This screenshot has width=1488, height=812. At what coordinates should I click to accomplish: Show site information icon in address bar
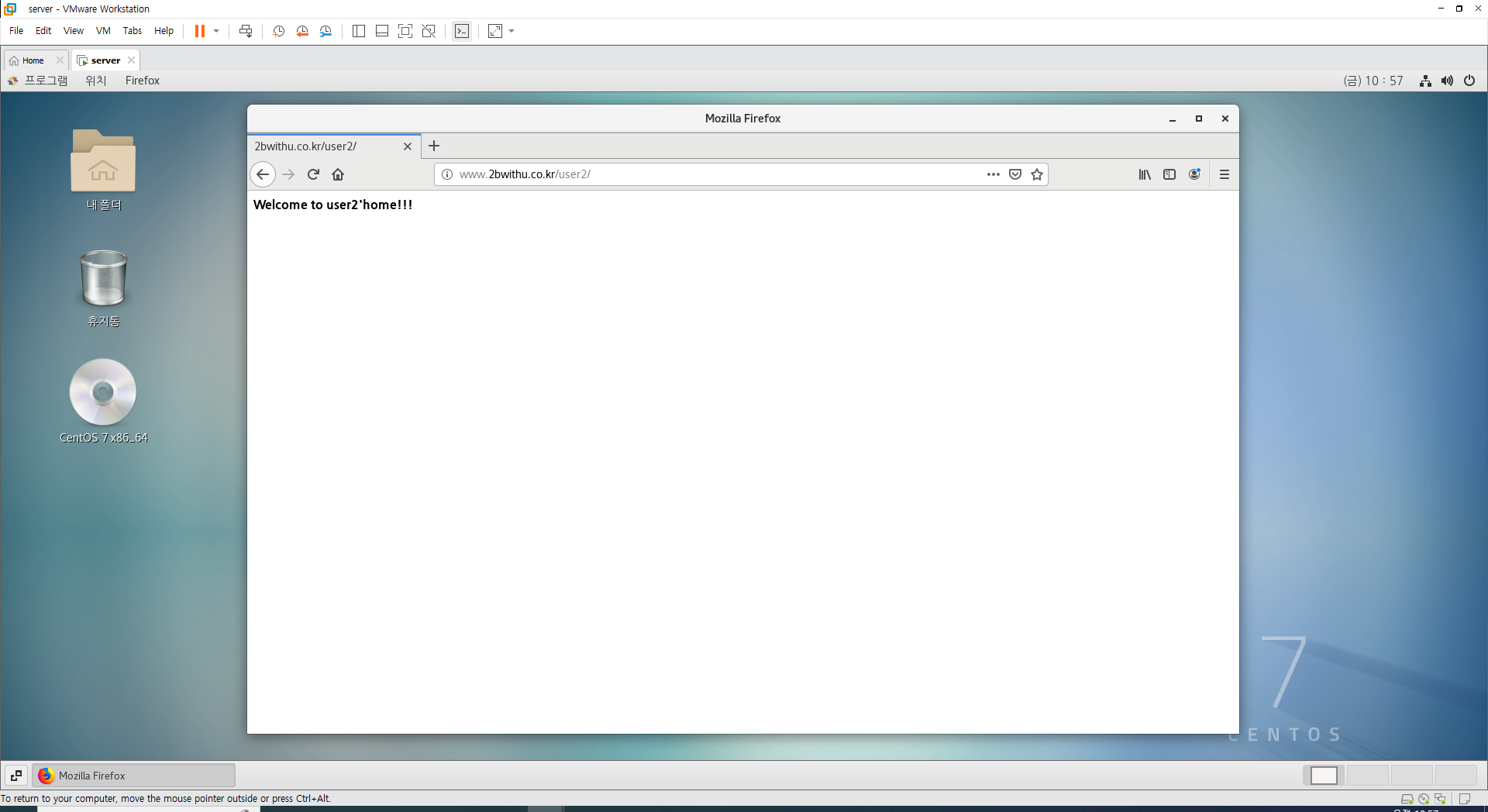[447, 174]
